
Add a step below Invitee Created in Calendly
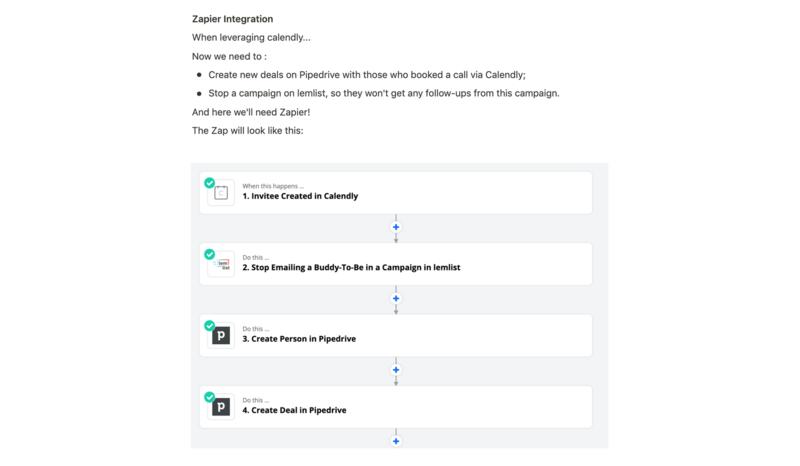(396, 227)
